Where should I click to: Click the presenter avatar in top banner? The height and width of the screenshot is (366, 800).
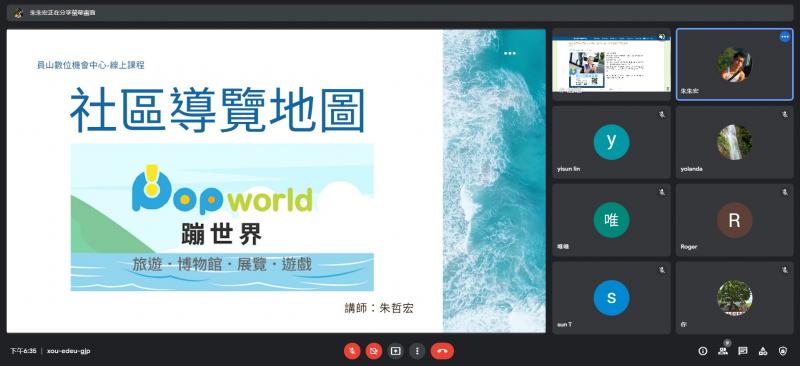[x=19, y=13]
